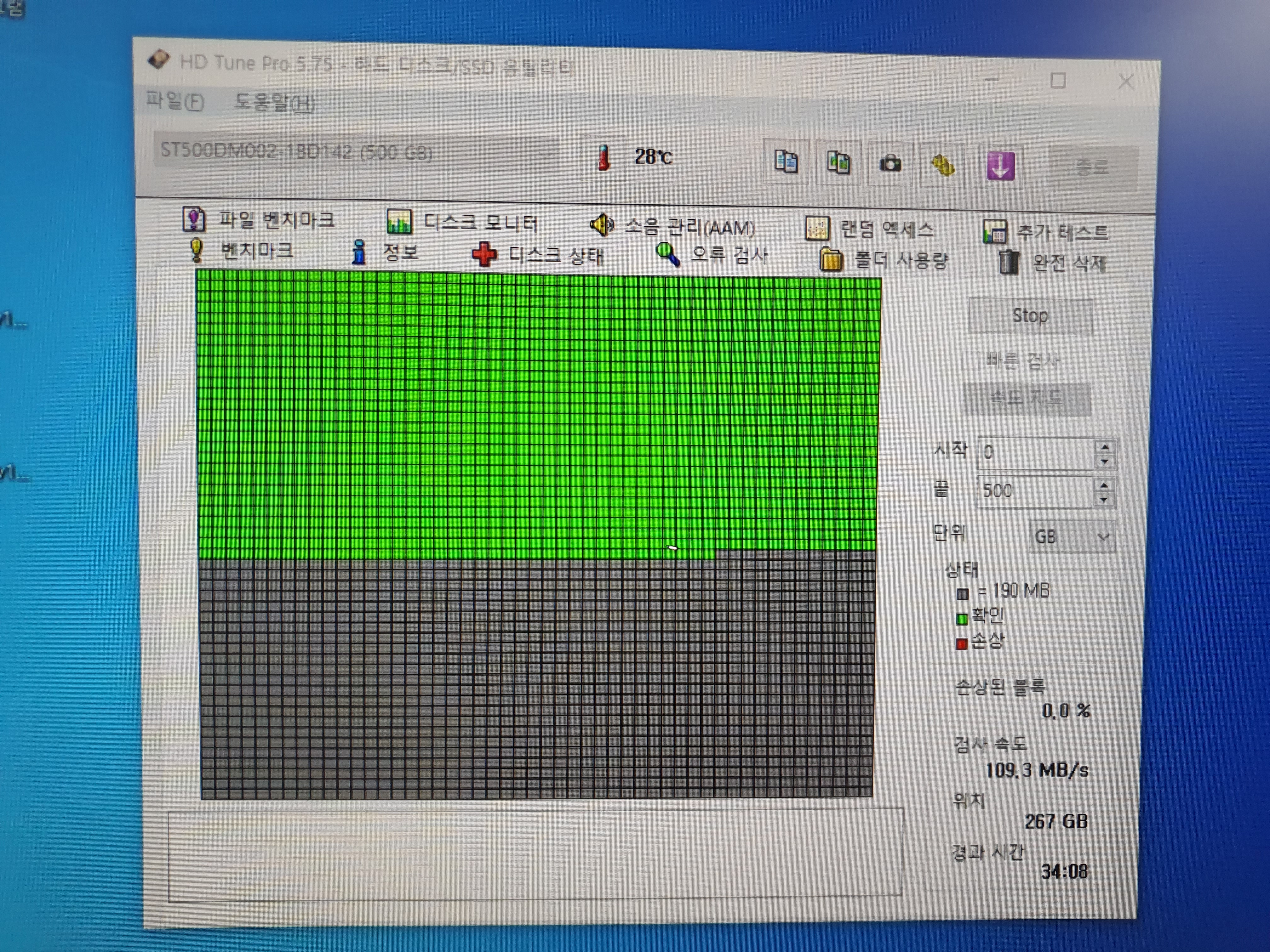Click the Stop button
This screenshot has width=1270, height=952.
click(1031, 316)
